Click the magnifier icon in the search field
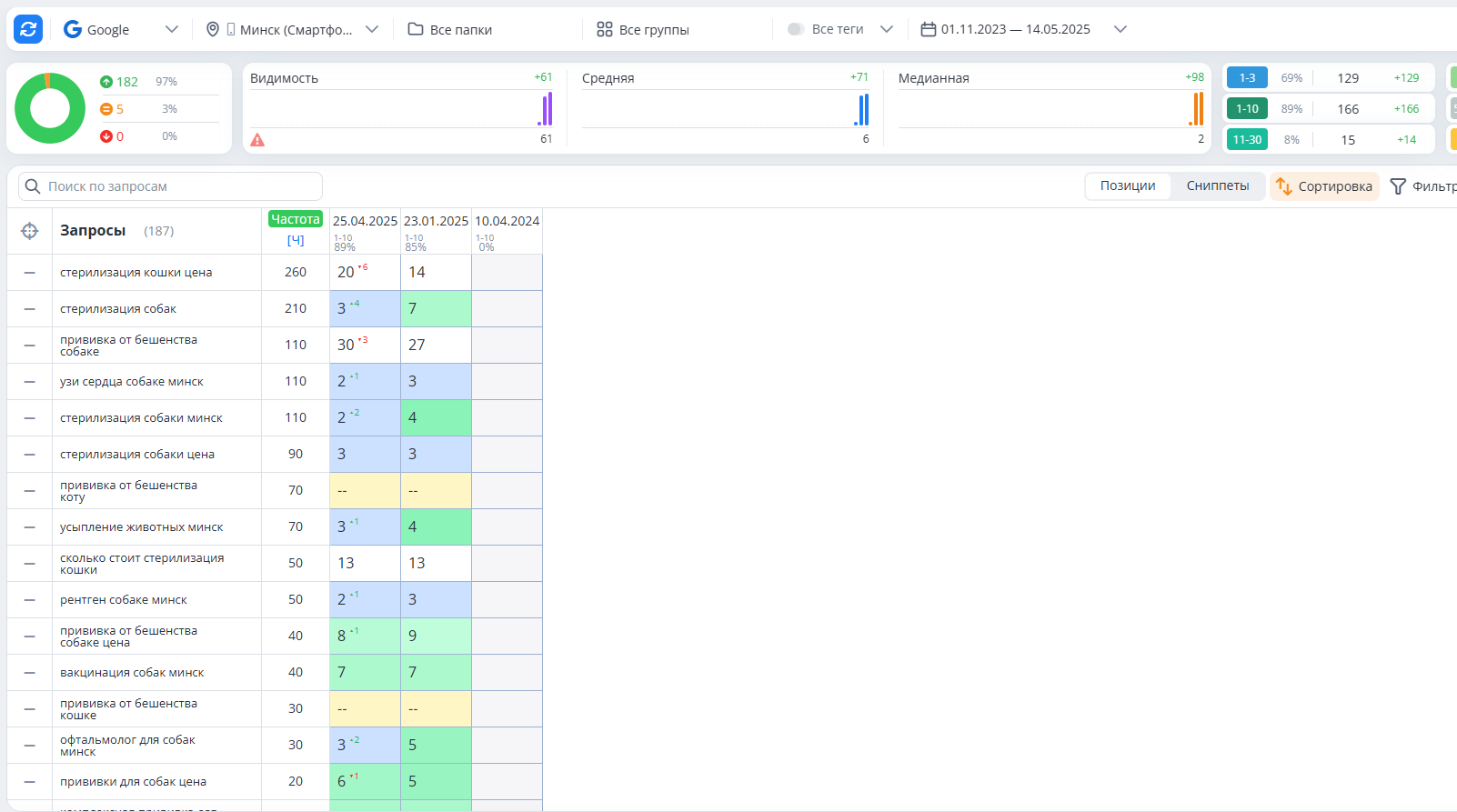 coord(33,186)
